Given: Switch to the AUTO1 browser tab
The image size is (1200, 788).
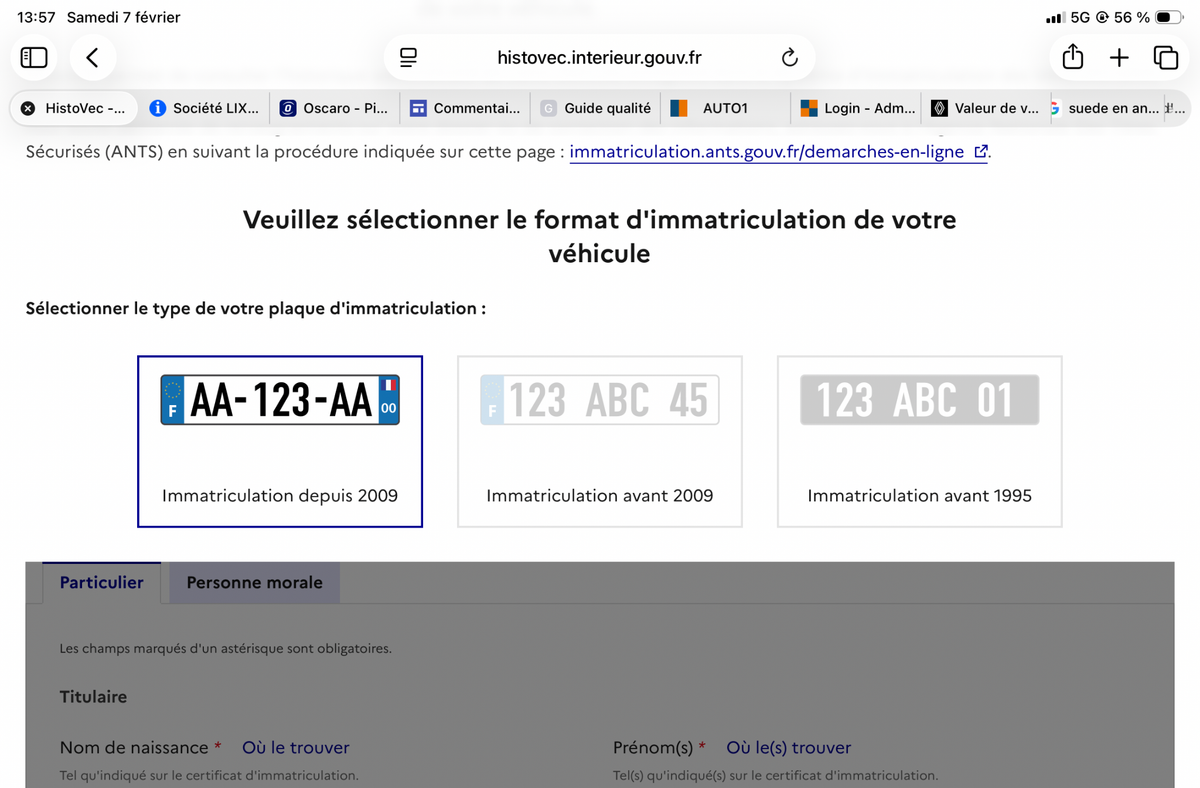Looking at the screenshot, I should point(724,107).
